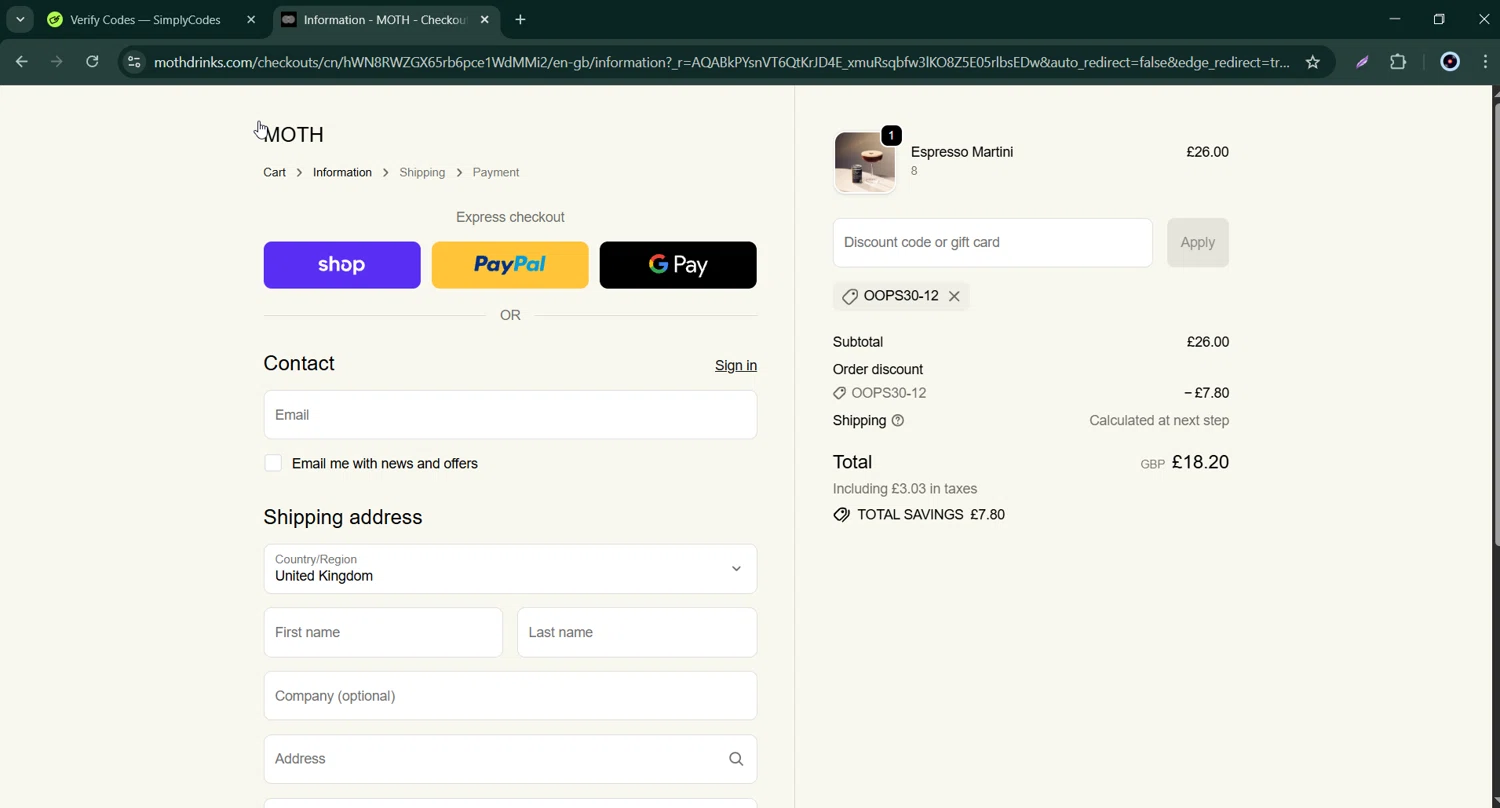The height and width of the screenshot is (808, 1500).
Task: Click the total price £18.20
Action: point(1200,462)
